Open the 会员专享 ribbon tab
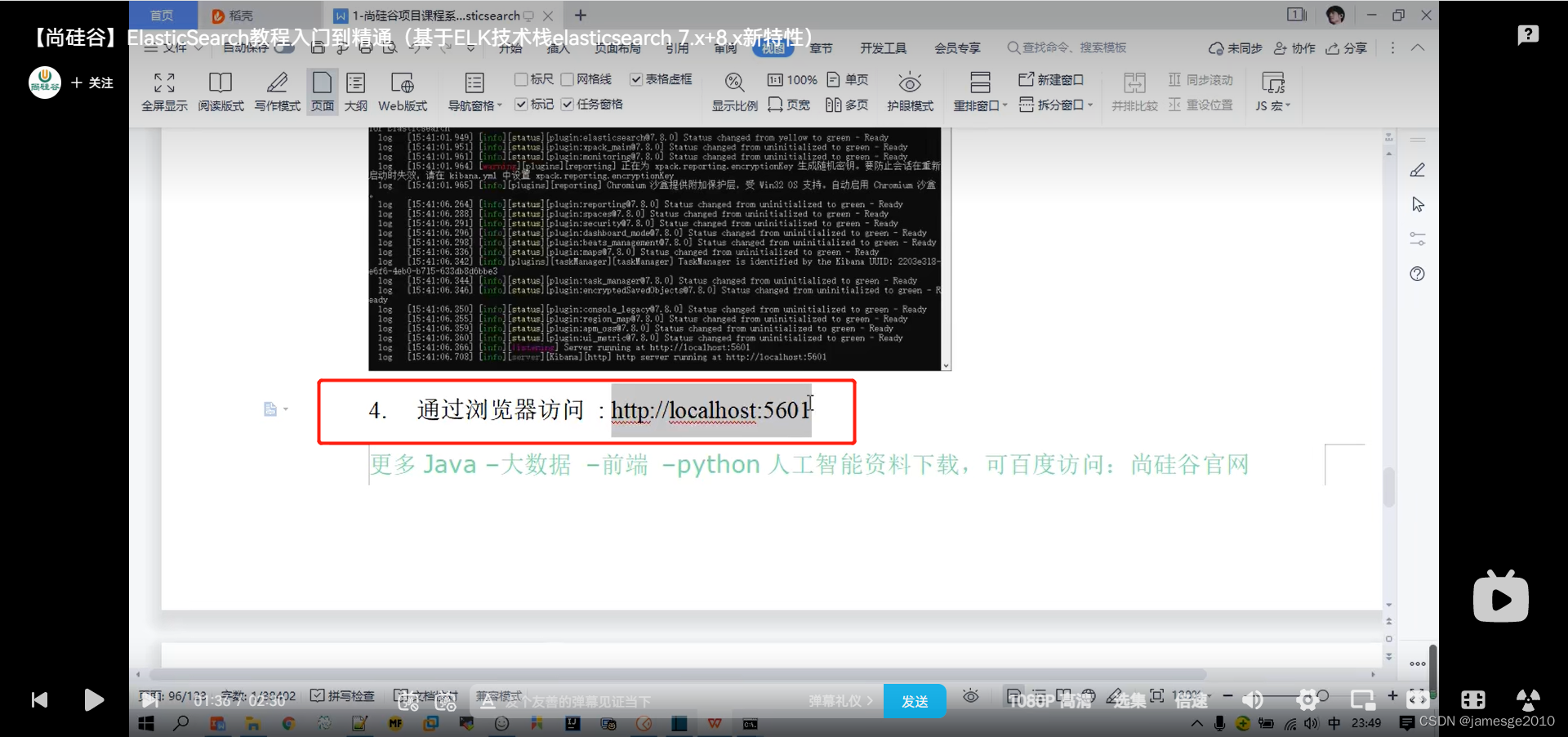Screen dimensions: 1568x737 coord(957,48)
